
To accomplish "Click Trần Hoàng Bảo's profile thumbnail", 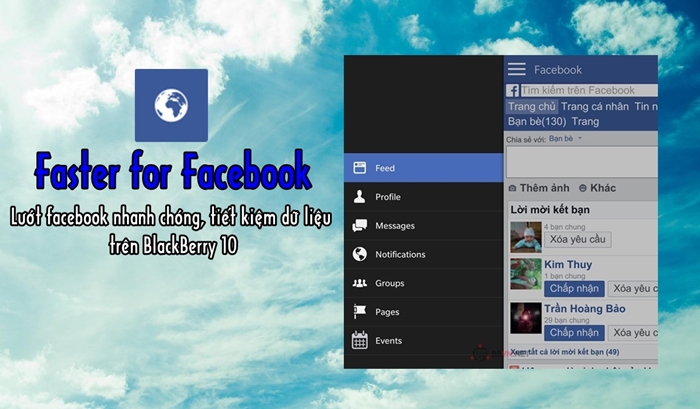I will (526, 318).
